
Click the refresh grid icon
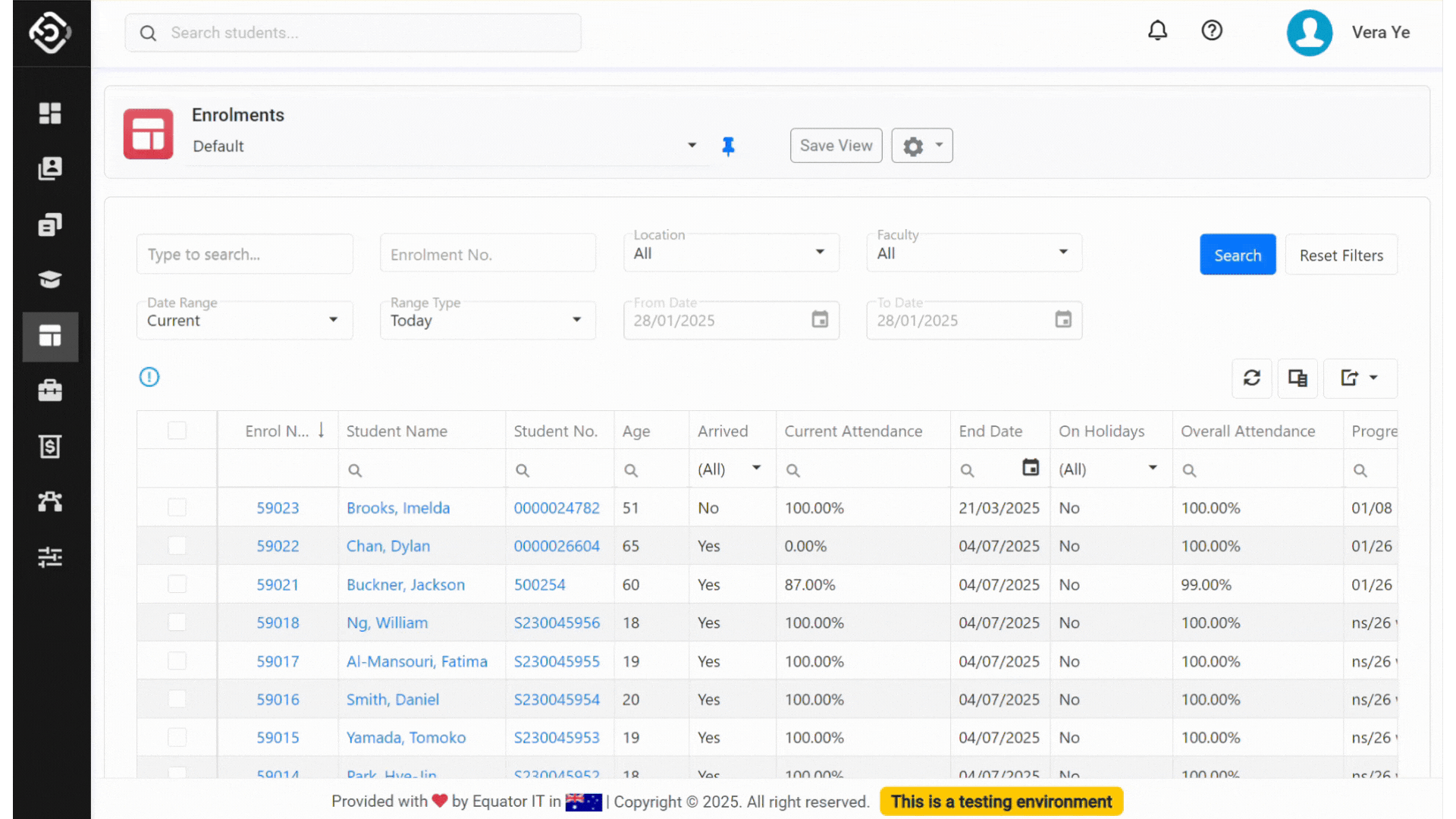(x=1252, y=378)
